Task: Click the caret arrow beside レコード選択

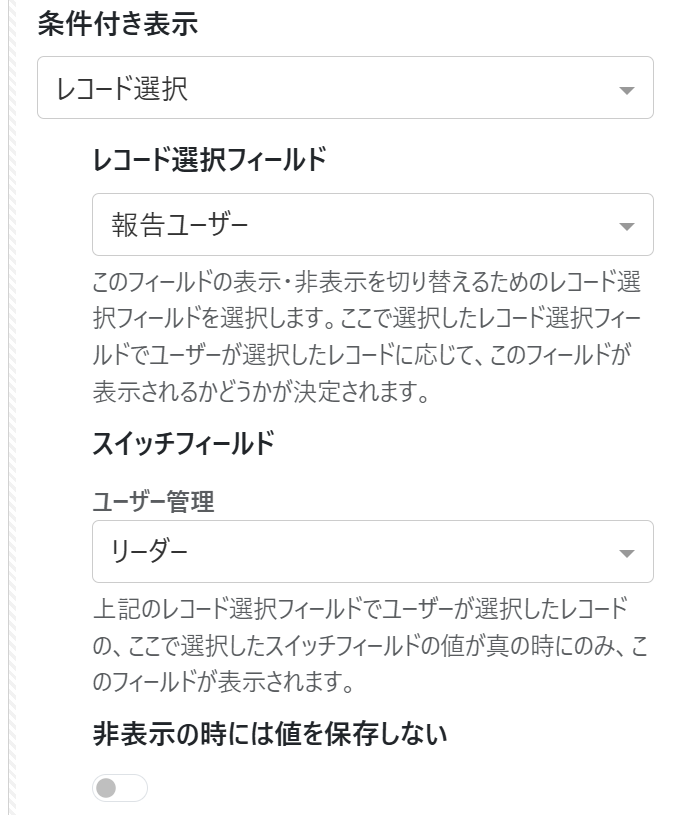Action: (627, 90)
